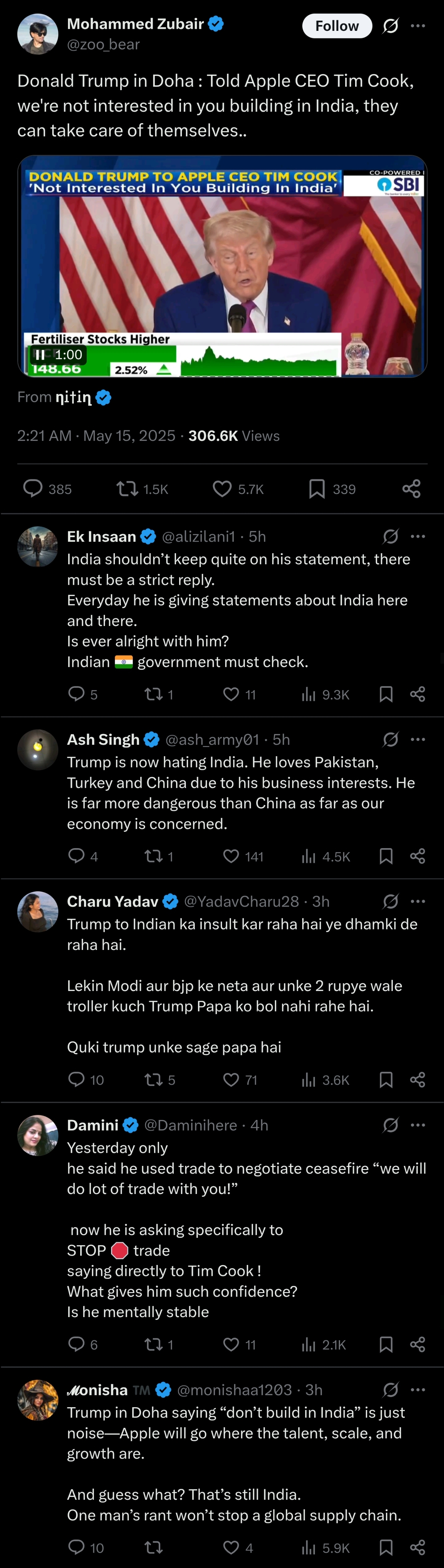Open more options on Ek Insaan's reply
The image size is (444, 1568).
418,536
